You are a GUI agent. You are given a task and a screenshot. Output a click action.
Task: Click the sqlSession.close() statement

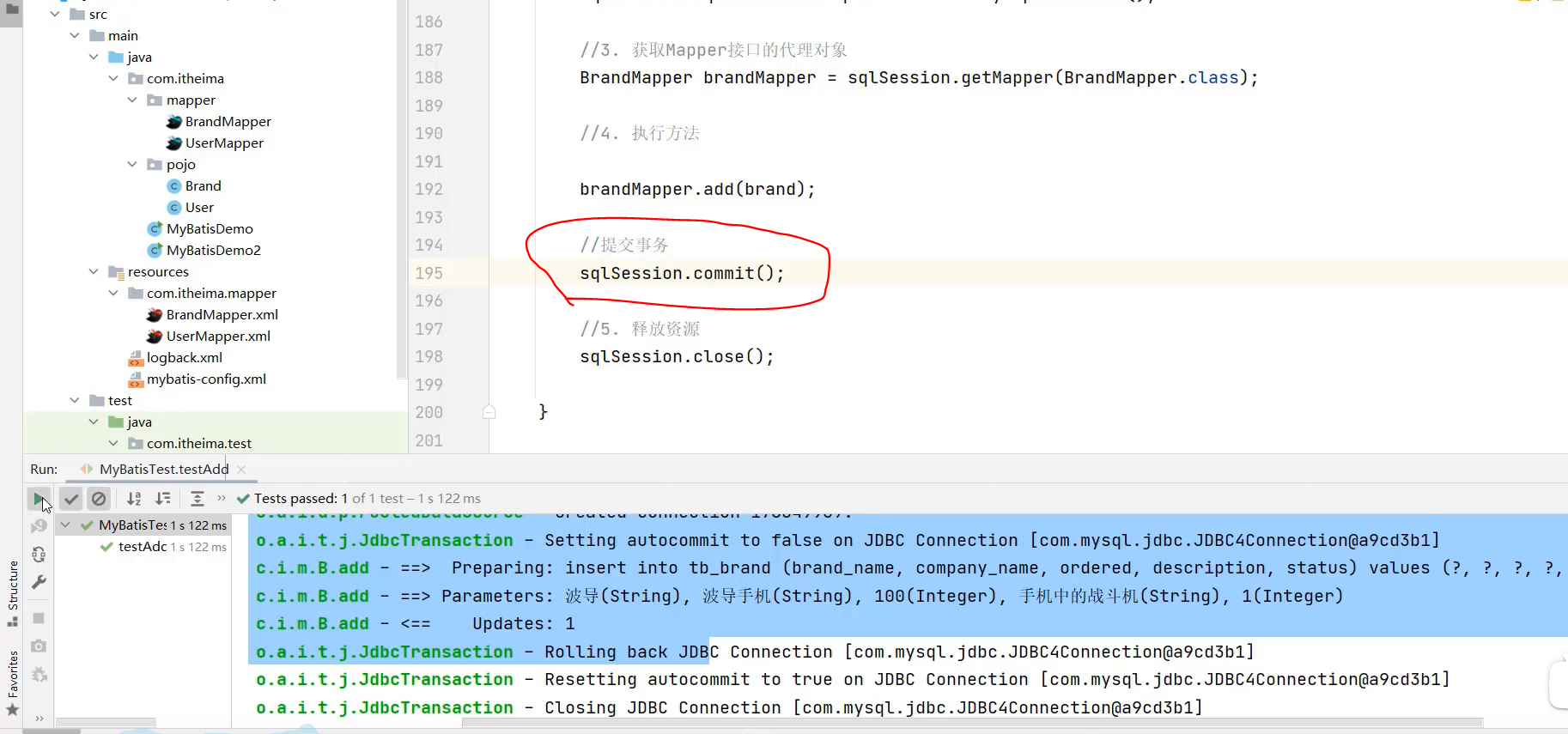[x=677, y=356]
